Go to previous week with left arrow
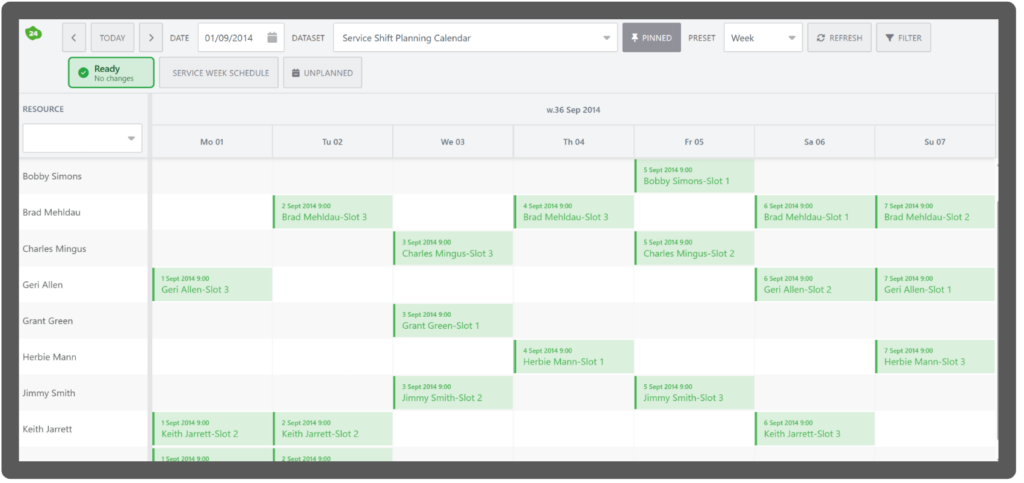The width and height of the screenshot is (1024, 483). coord(74,38)
